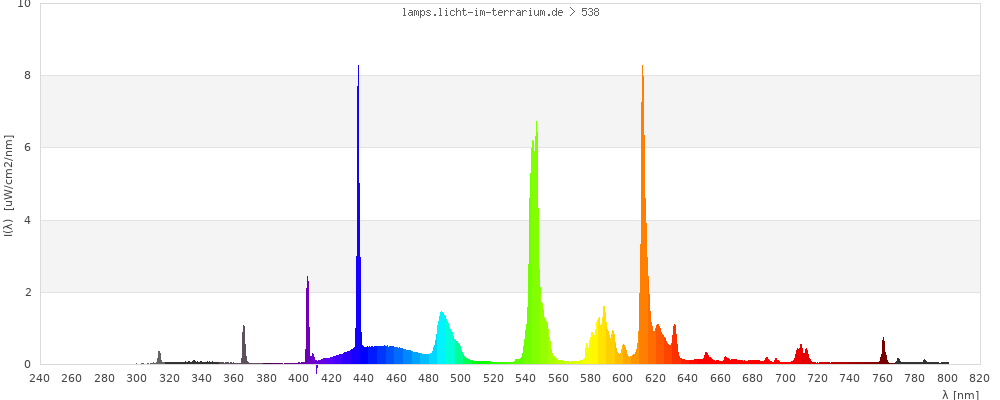
Task: Click the dark red peak near 760 nm
Action: (883, 351)
